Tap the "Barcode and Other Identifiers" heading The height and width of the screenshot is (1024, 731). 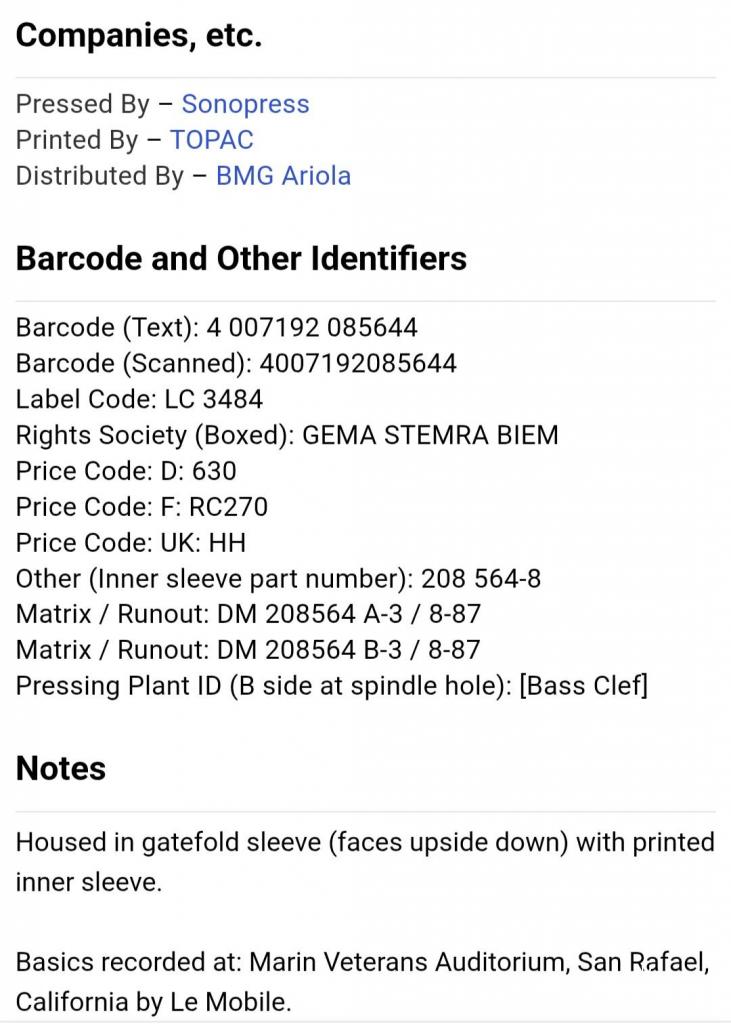pyautogui.click(x=241, y=258)
